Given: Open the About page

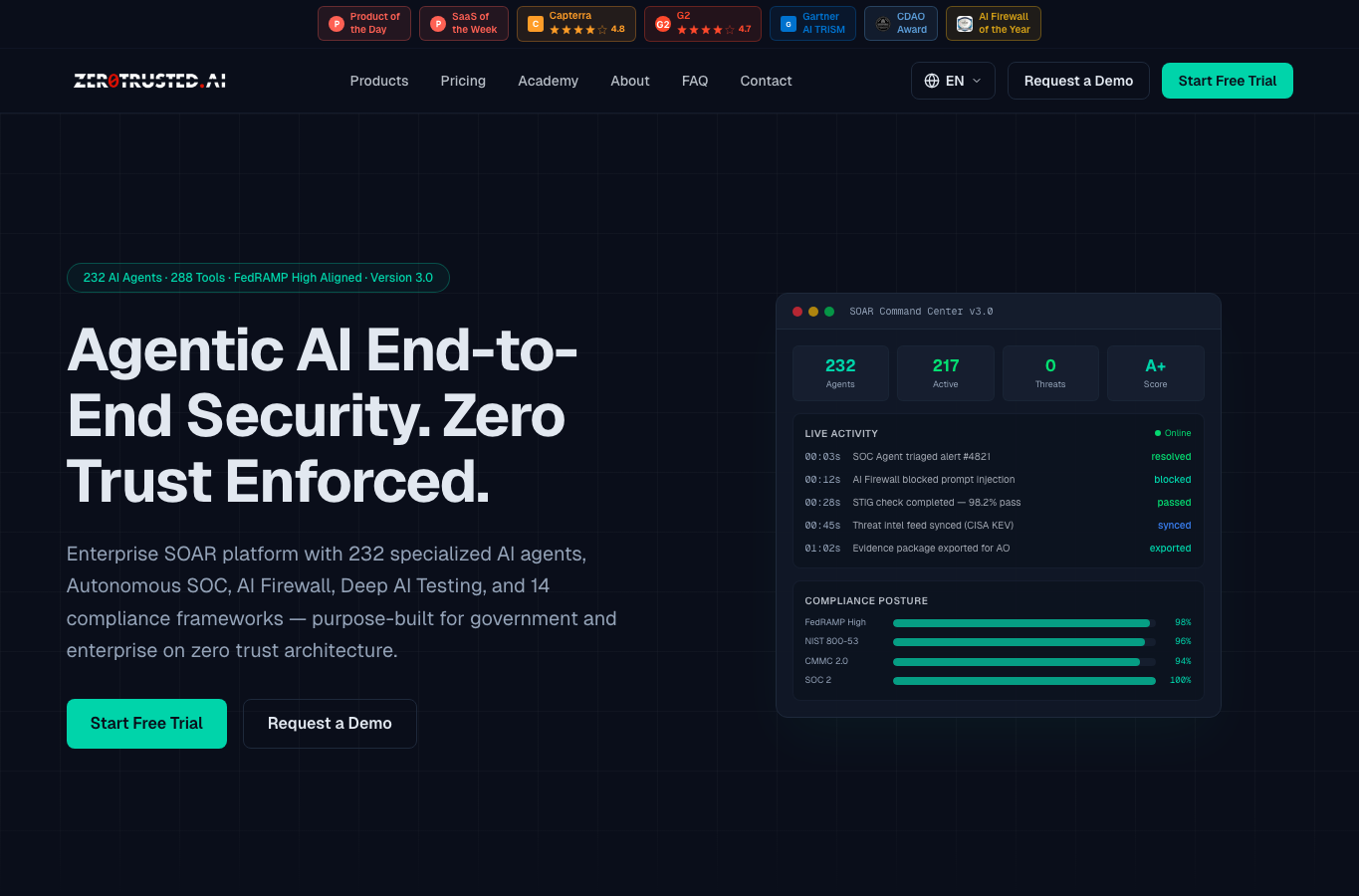Looking at the screenshot, I should (x=630, y=81).
